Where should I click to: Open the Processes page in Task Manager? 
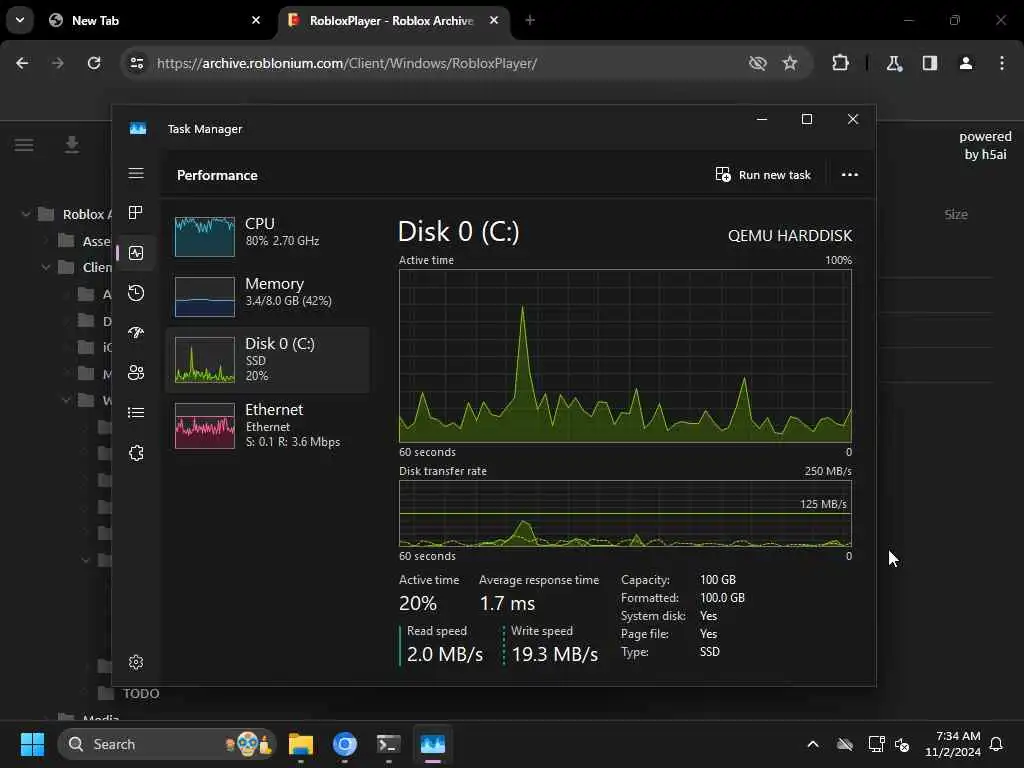coord(136,213)
